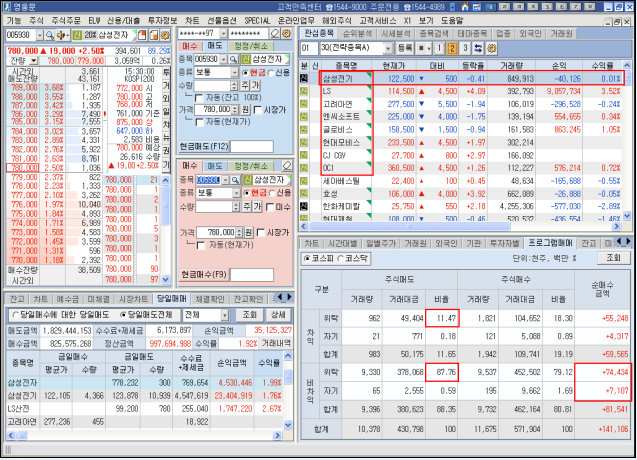This screenshot has height=460, width=637.
Task: Click the small blue icon after phone number 1544-4989
Action: (x=453, y=7)
